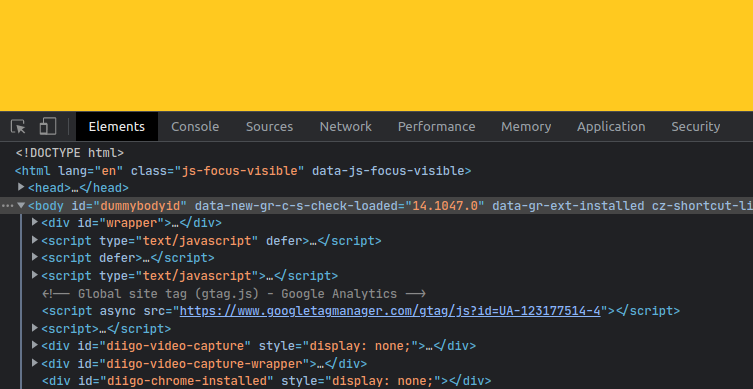The width and height of the screenshot is (753, 389).
Task: Select the html lang="en" element row
Action: click(243, 171)
